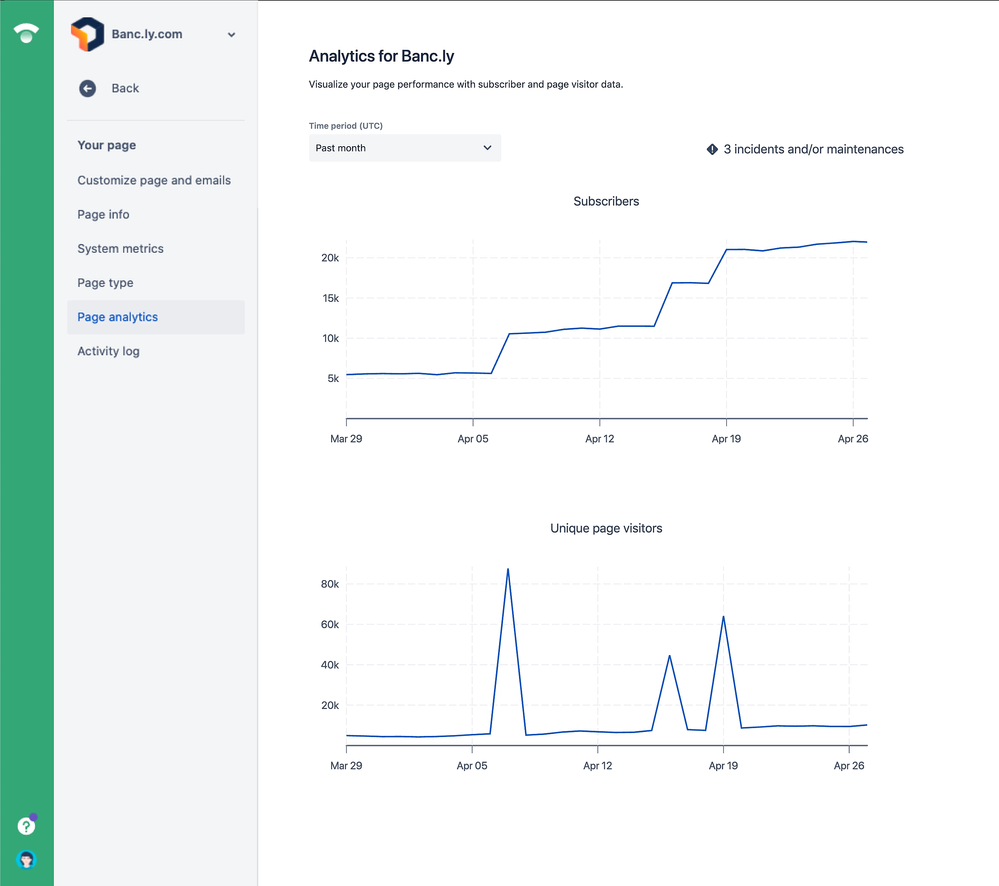999x886 pixels.
Task: Click the peak on the Subscribers chart
Action: point(855,240)
